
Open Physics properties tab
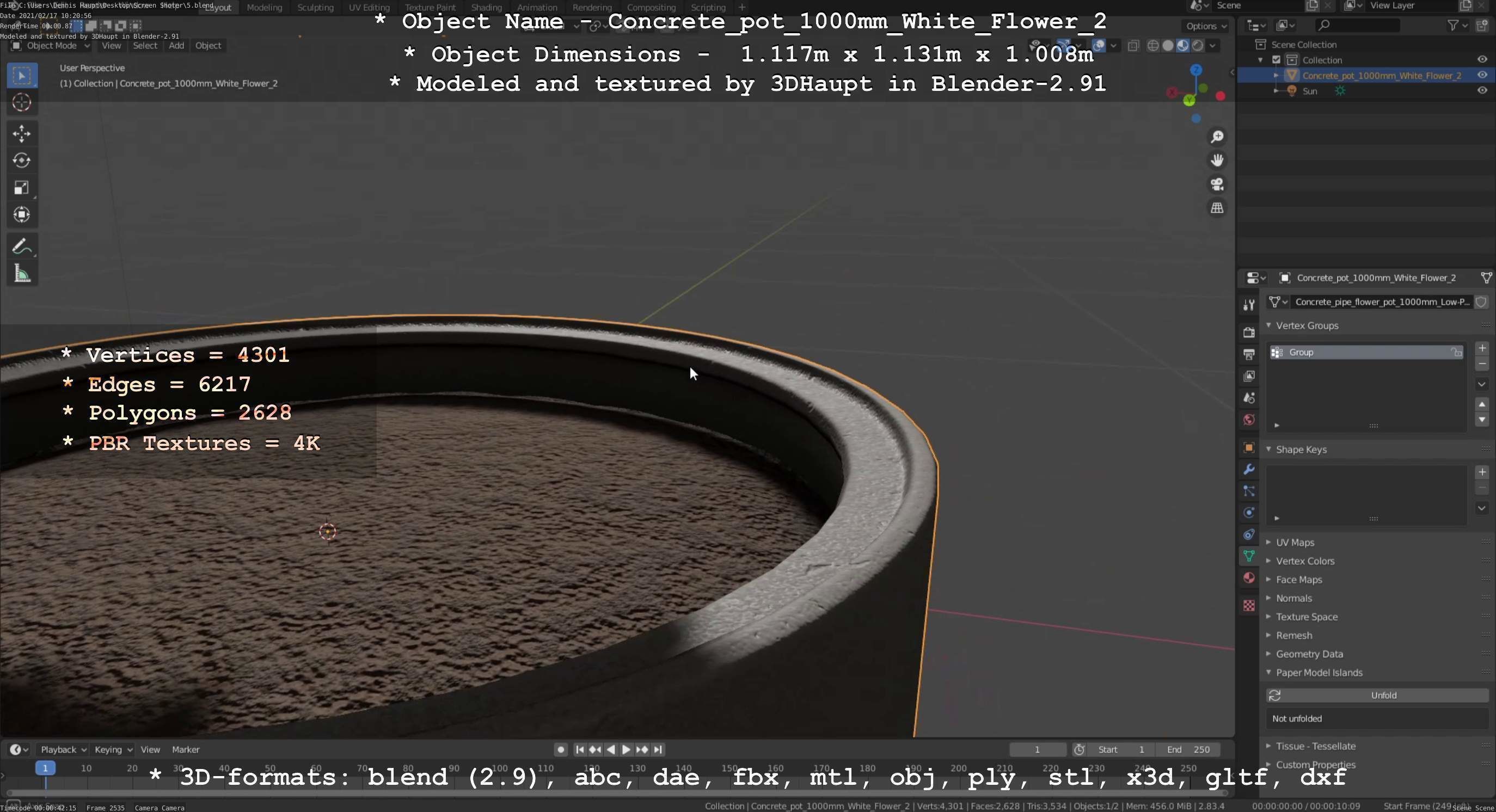pos(1249,513)
